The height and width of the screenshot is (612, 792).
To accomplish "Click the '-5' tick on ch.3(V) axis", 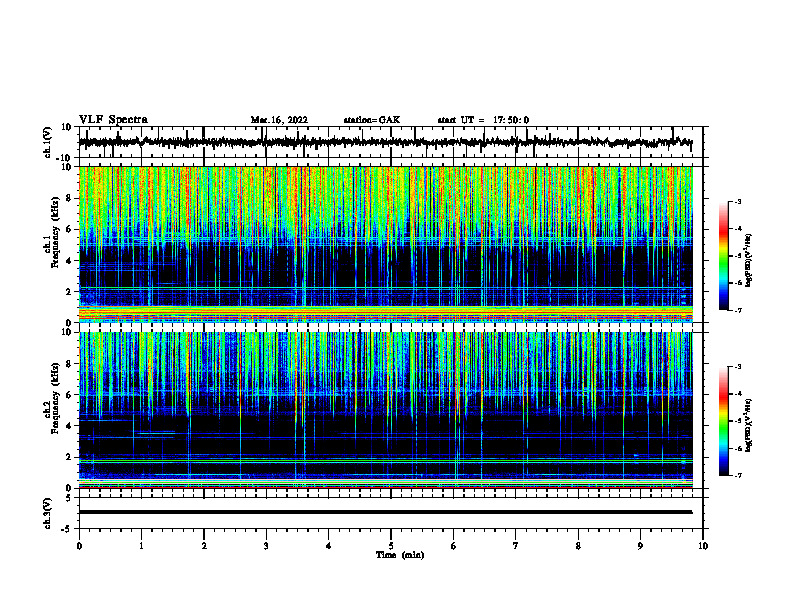I will 68,529.
